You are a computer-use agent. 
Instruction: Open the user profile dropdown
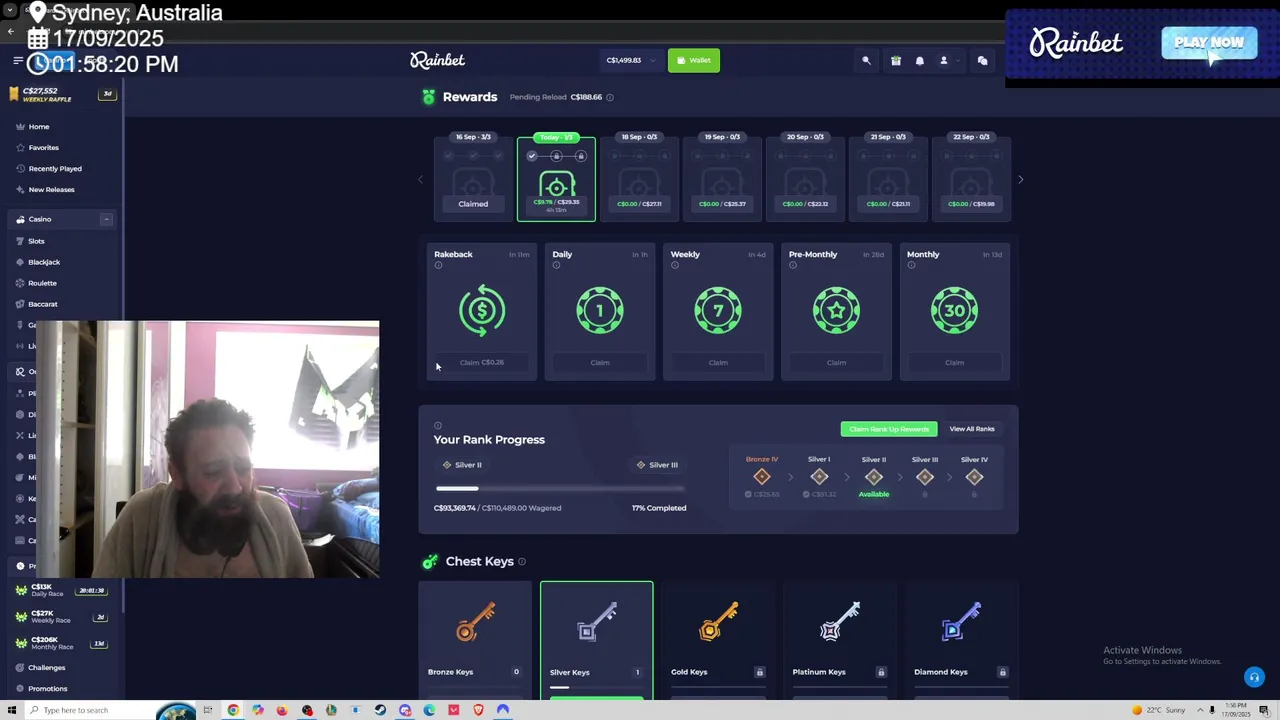947,61
